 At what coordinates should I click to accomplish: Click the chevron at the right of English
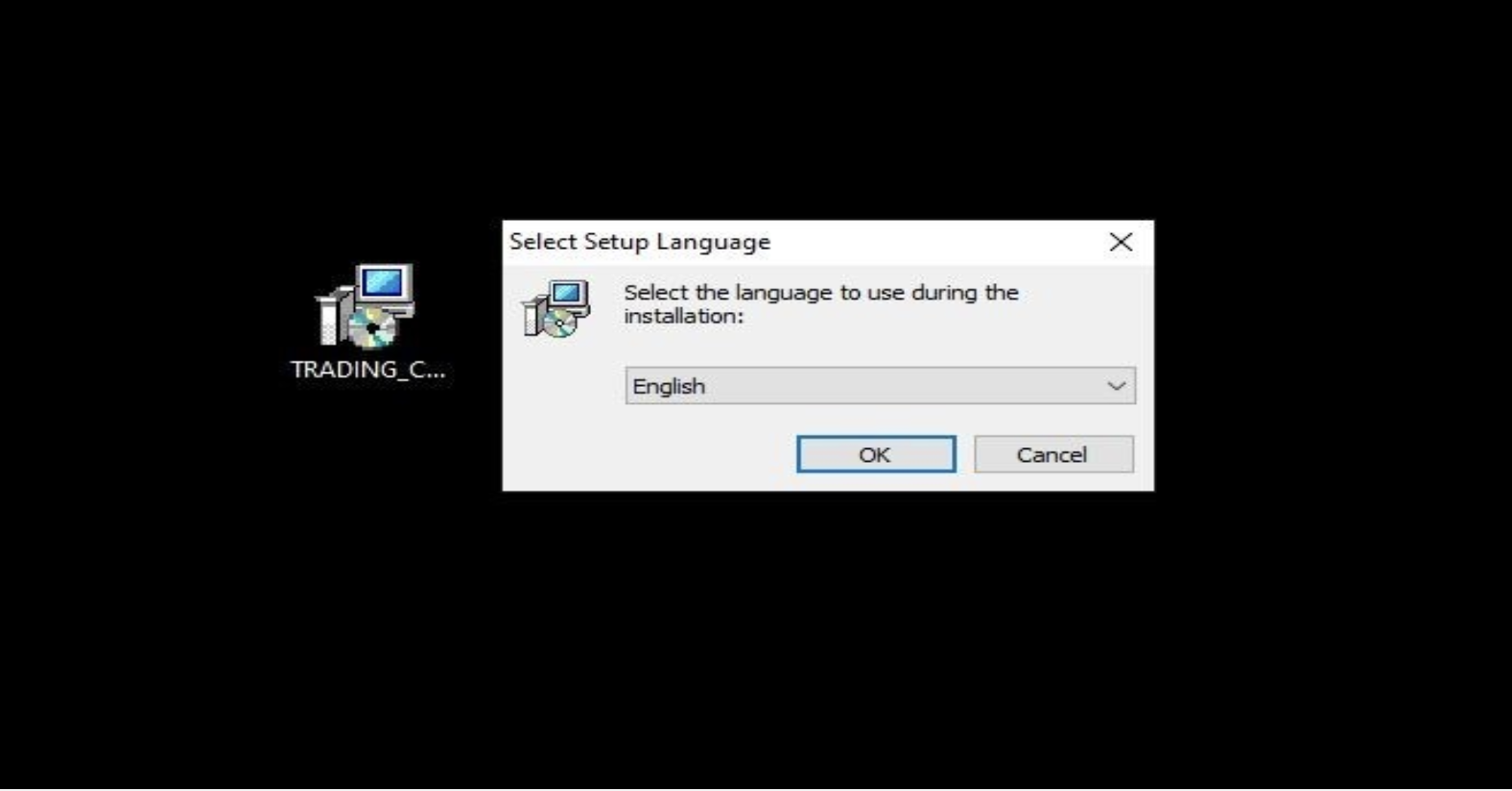[x=1116, y=386]
